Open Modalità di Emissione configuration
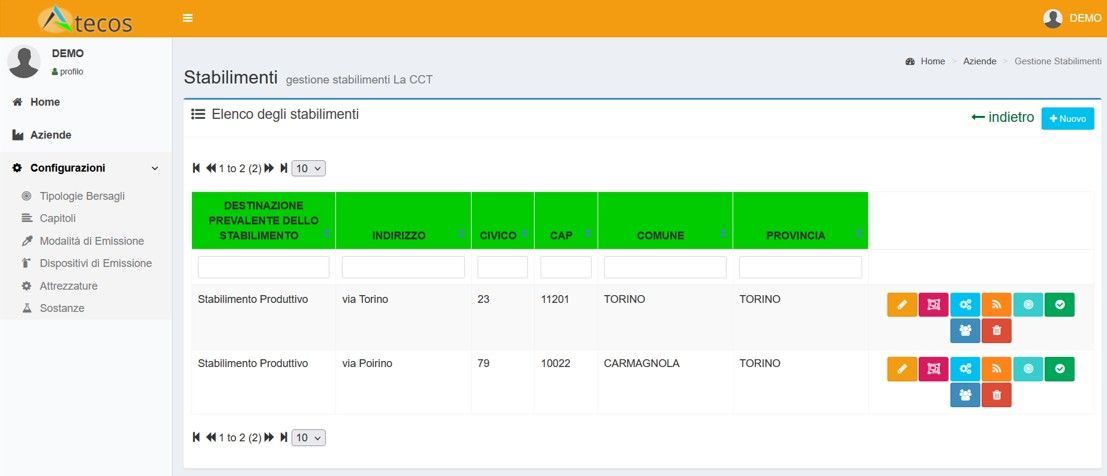Viewport: 1107px width, 476px height. point(92,241)
